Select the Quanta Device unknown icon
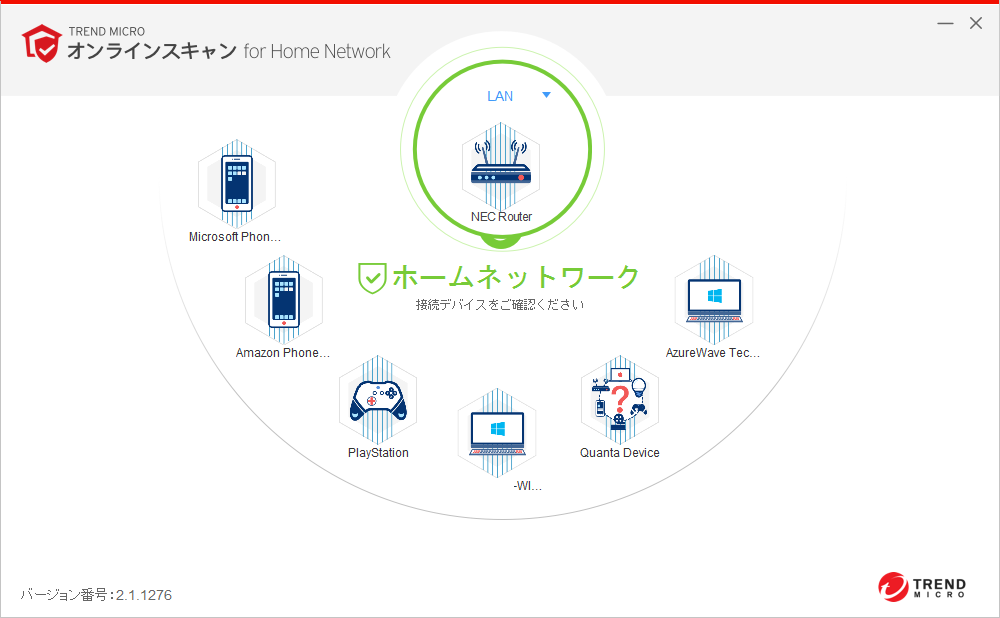Viewport: 1000px width, 618px height. (619, 400)
